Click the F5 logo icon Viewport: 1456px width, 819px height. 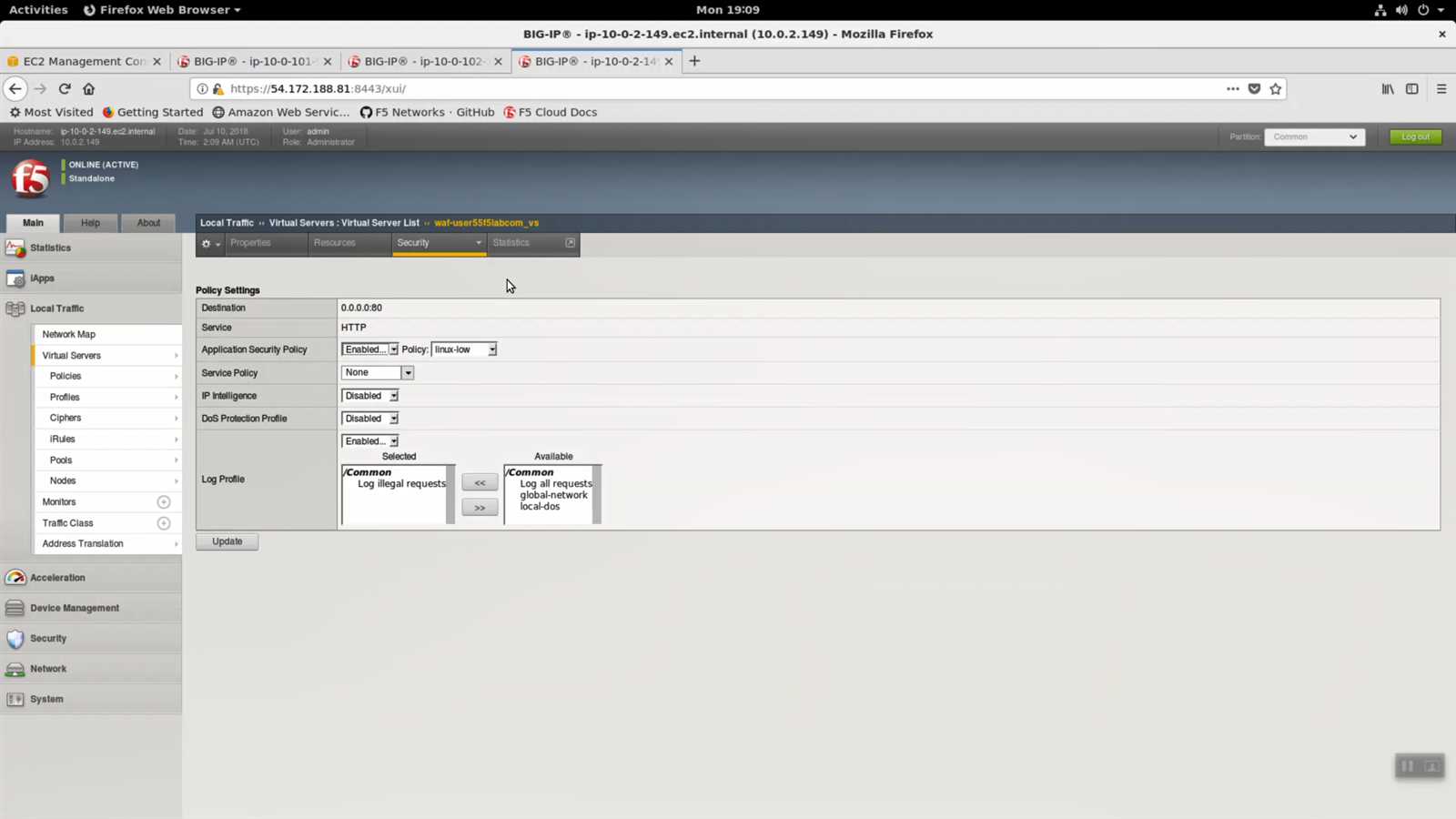point(30,178)
